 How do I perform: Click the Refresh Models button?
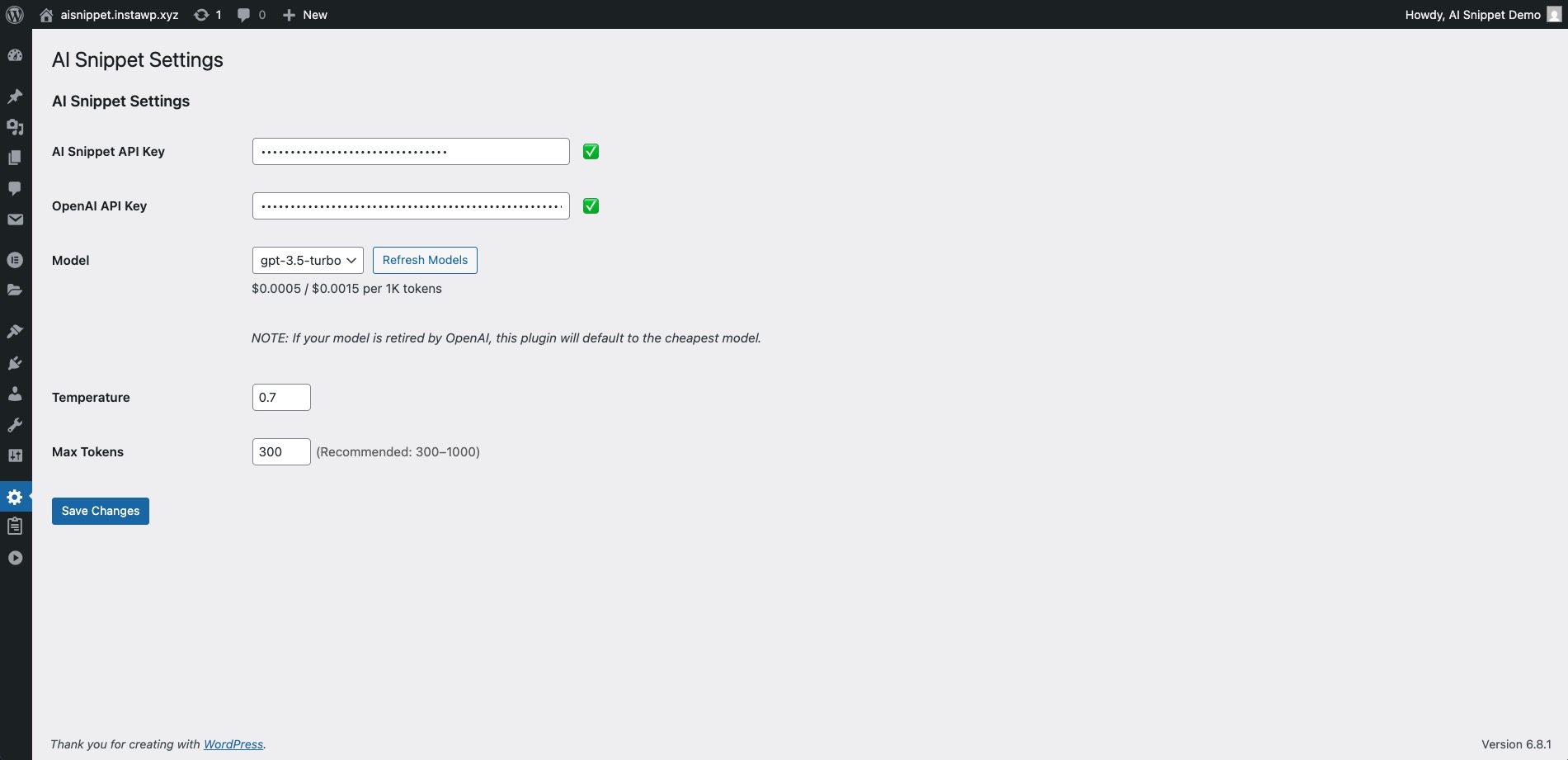coord(425,260)
